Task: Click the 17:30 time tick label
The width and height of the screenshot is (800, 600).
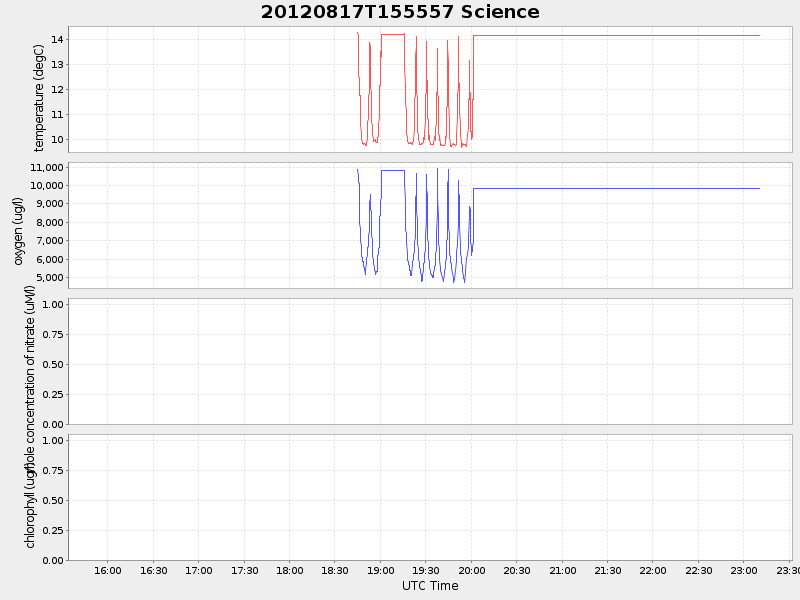Action: point(244,570)
